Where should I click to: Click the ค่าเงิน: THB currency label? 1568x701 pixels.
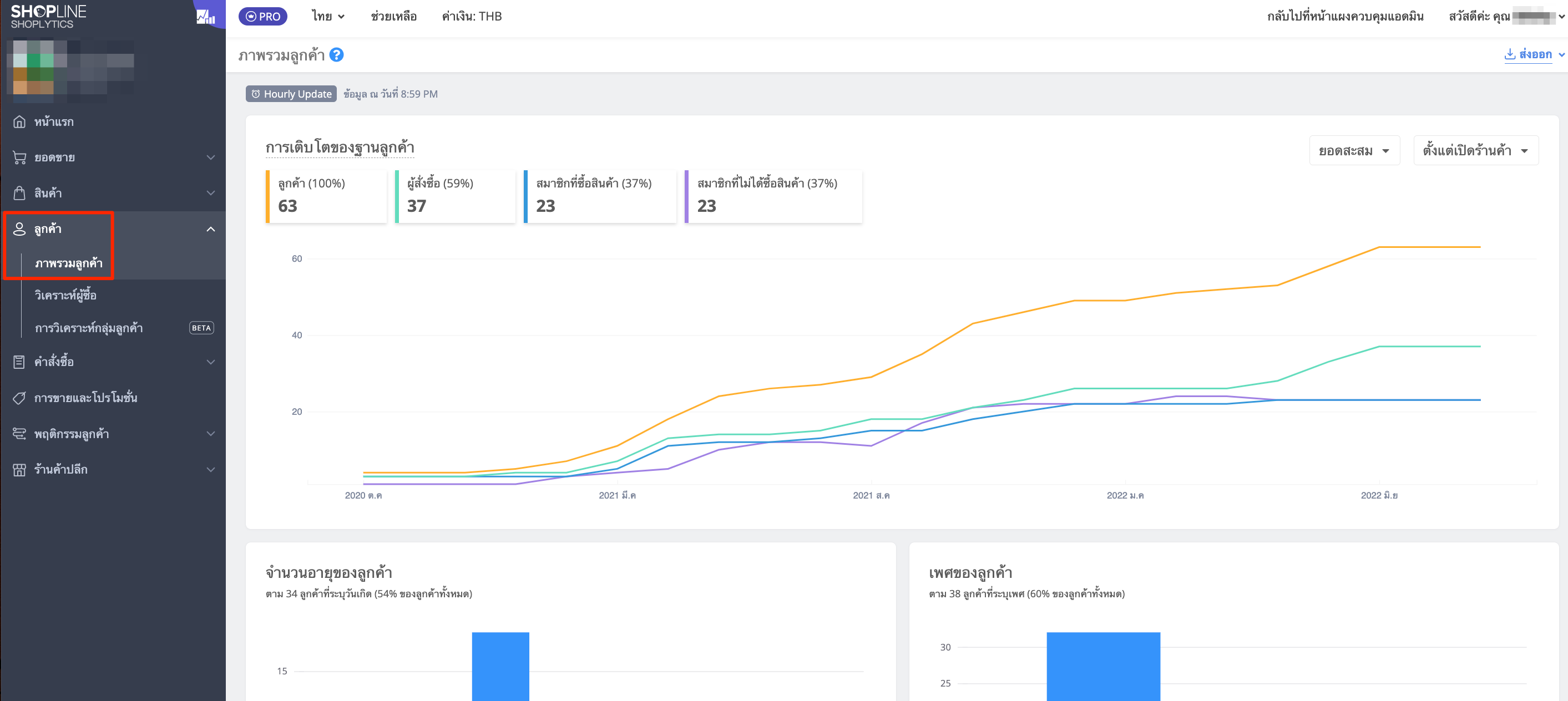coord(472,17)
